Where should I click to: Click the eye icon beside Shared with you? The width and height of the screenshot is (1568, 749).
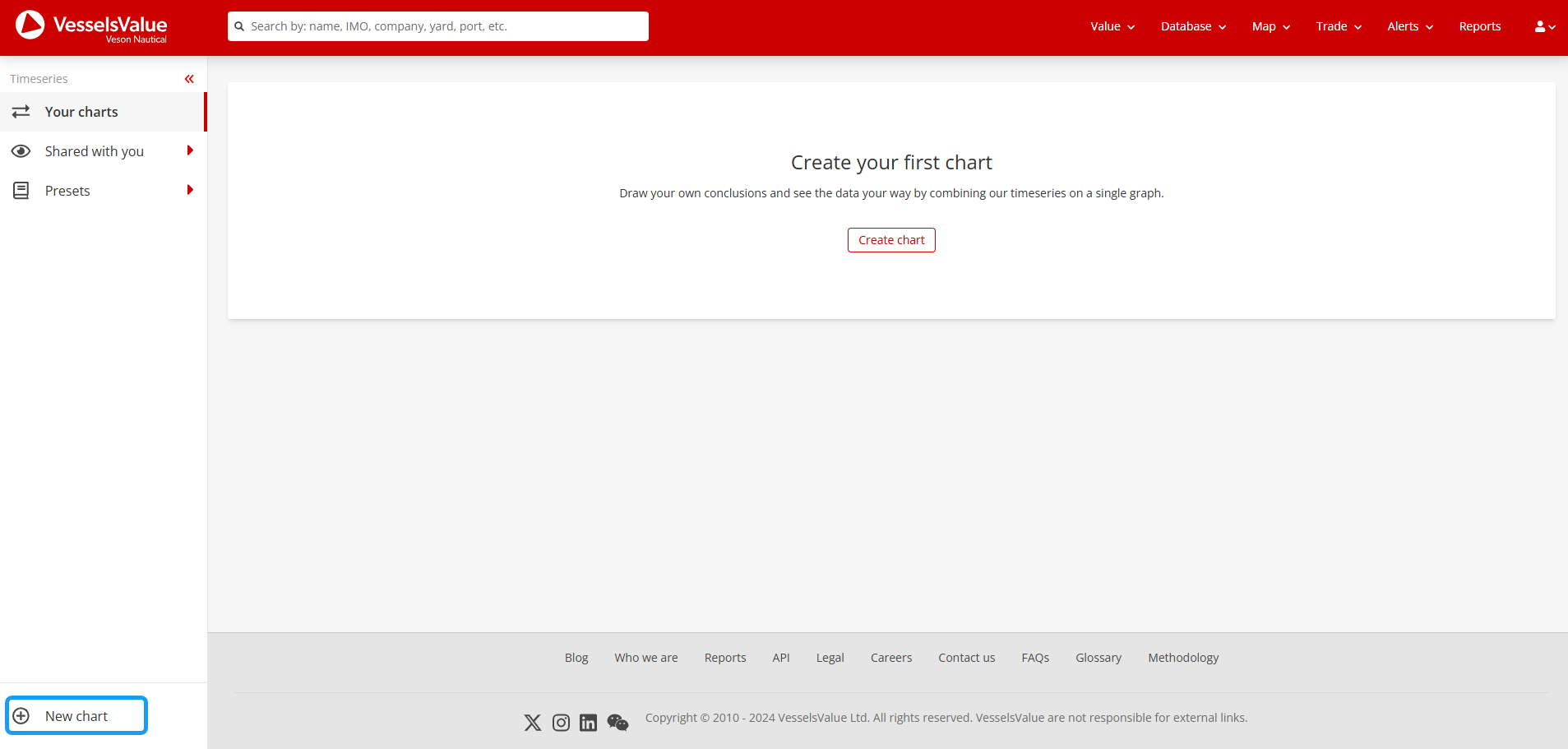21,150
